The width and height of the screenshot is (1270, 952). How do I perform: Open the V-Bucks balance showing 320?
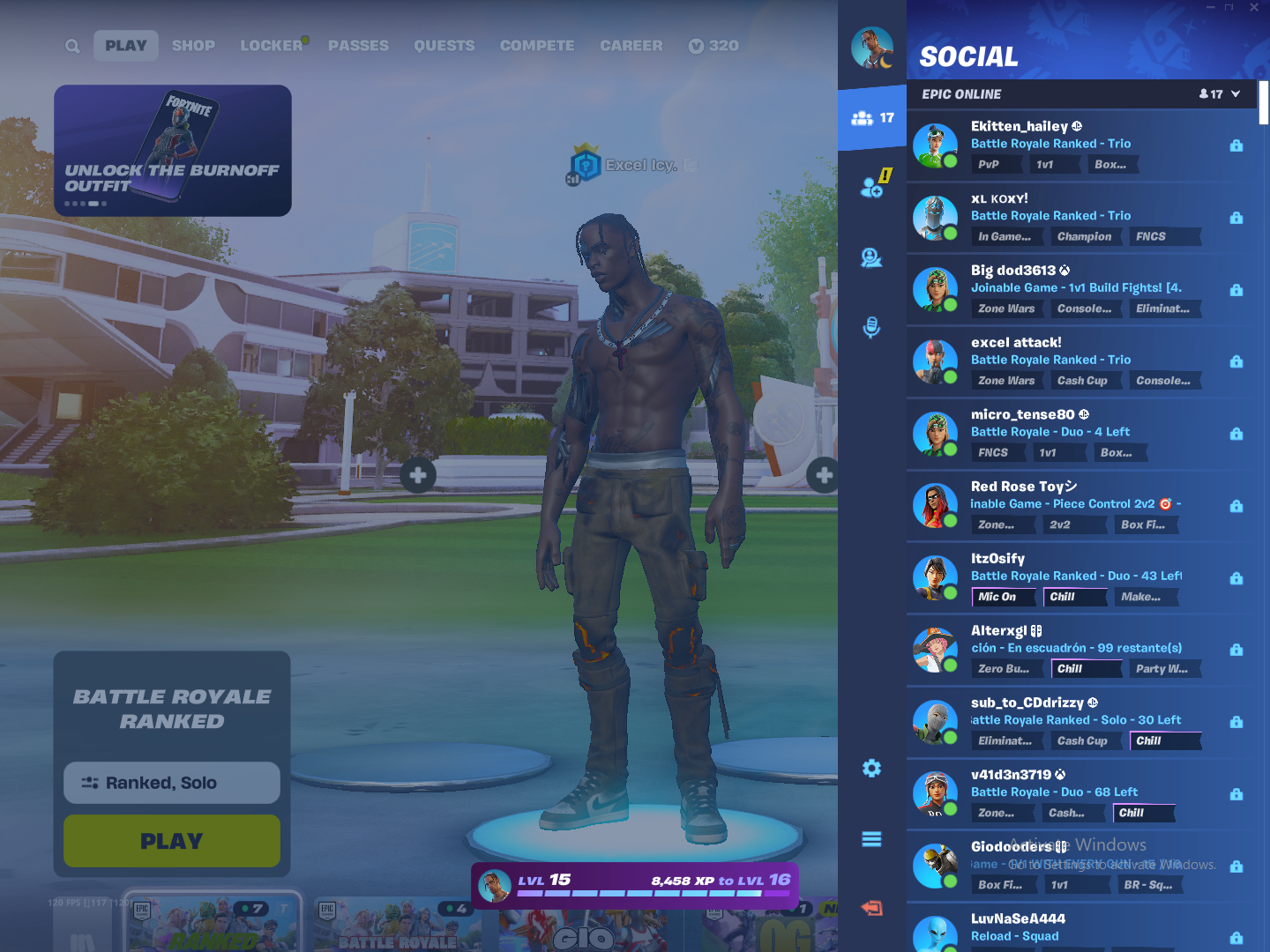(x=713, y=46)
